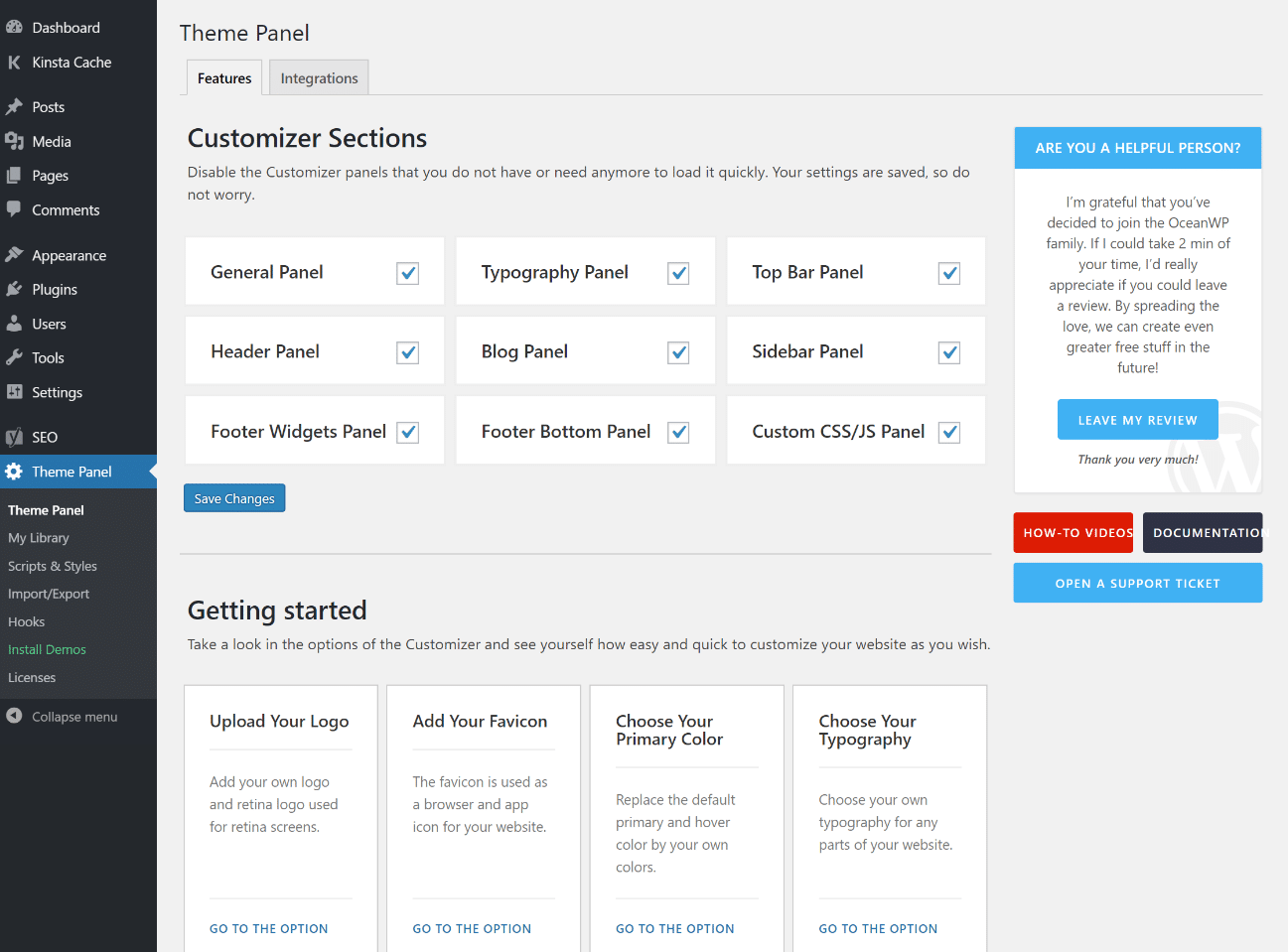Disable the Sidebar Panel checkbox

pos(949,352)
